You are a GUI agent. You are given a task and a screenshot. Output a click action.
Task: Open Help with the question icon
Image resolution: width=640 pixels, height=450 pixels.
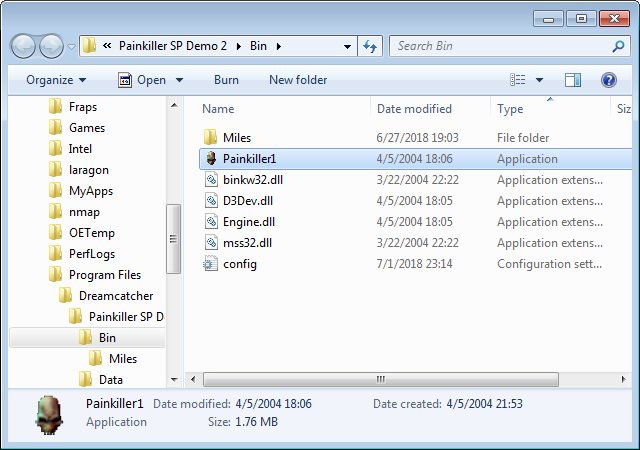pyautogui.click(x=609, y=80)
